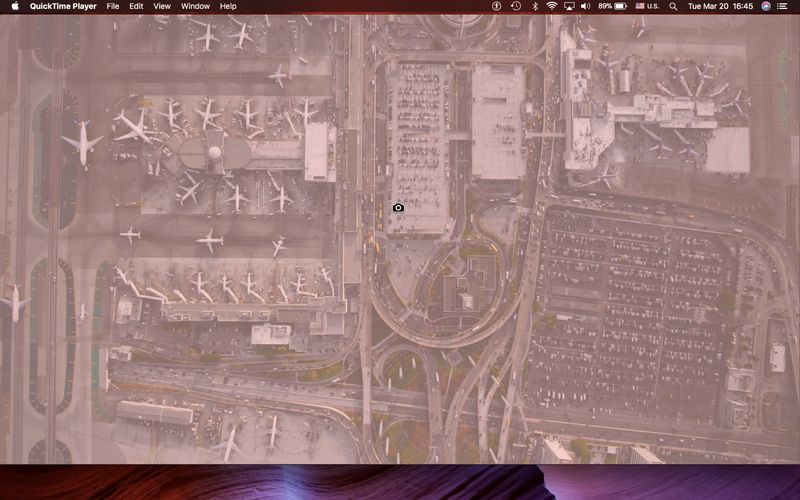Open the QuickTime Player application menu
Viewport: 800px width, 500px height.
pyautogui.click(x=63, y=6)
